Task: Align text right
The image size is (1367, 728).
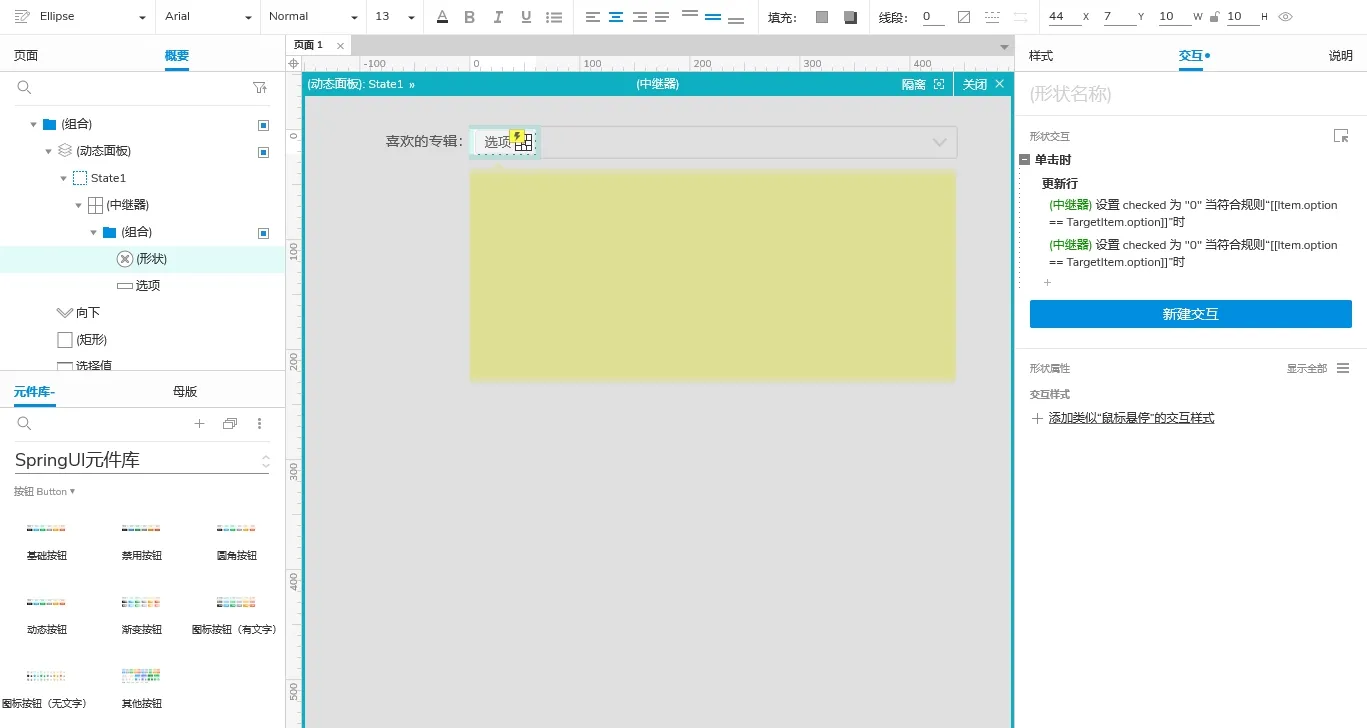Action: (639, 17)
